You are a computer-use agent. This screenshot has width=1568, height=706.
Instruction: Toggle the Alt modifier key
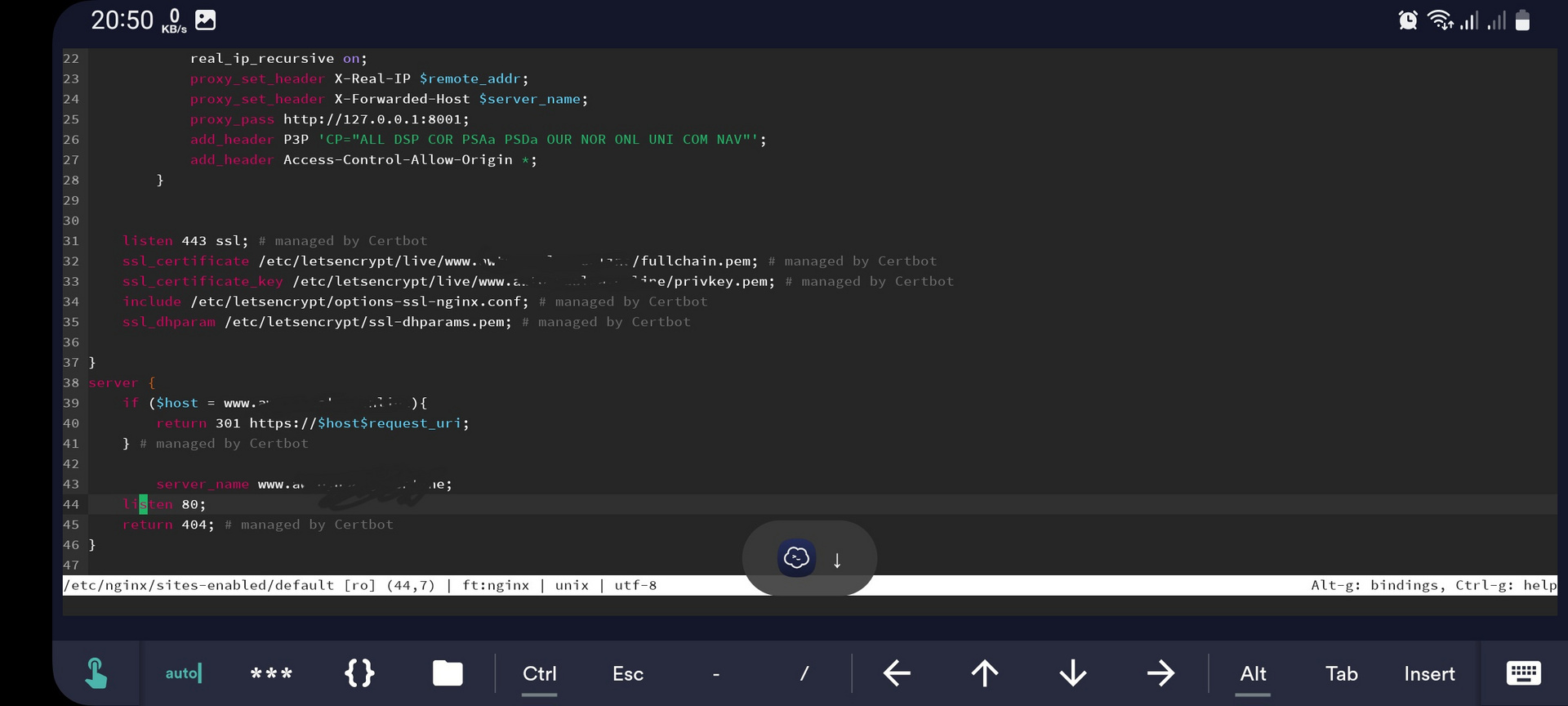(x=1253, y=674)
